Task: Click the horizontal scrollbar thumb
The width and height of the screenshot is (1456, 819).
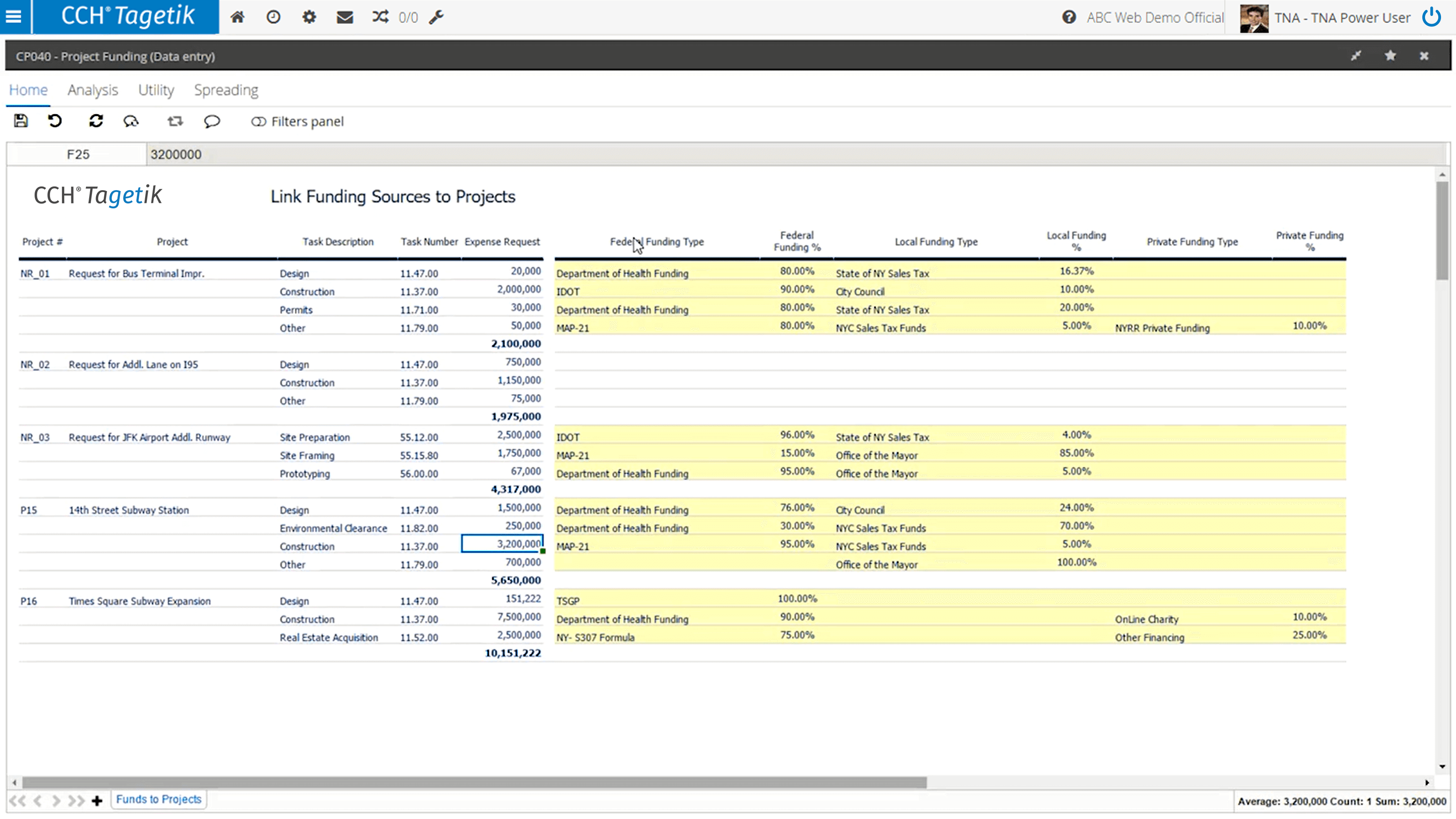Action: click(474, 782)
